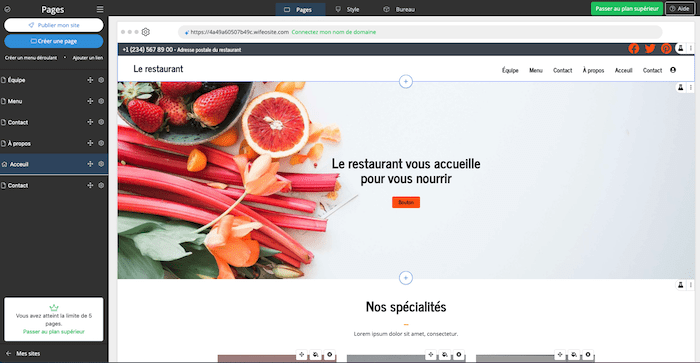The image size is (700, 363).
Task: Click the move handle icon for Équipe page
Action: point(90,80)
